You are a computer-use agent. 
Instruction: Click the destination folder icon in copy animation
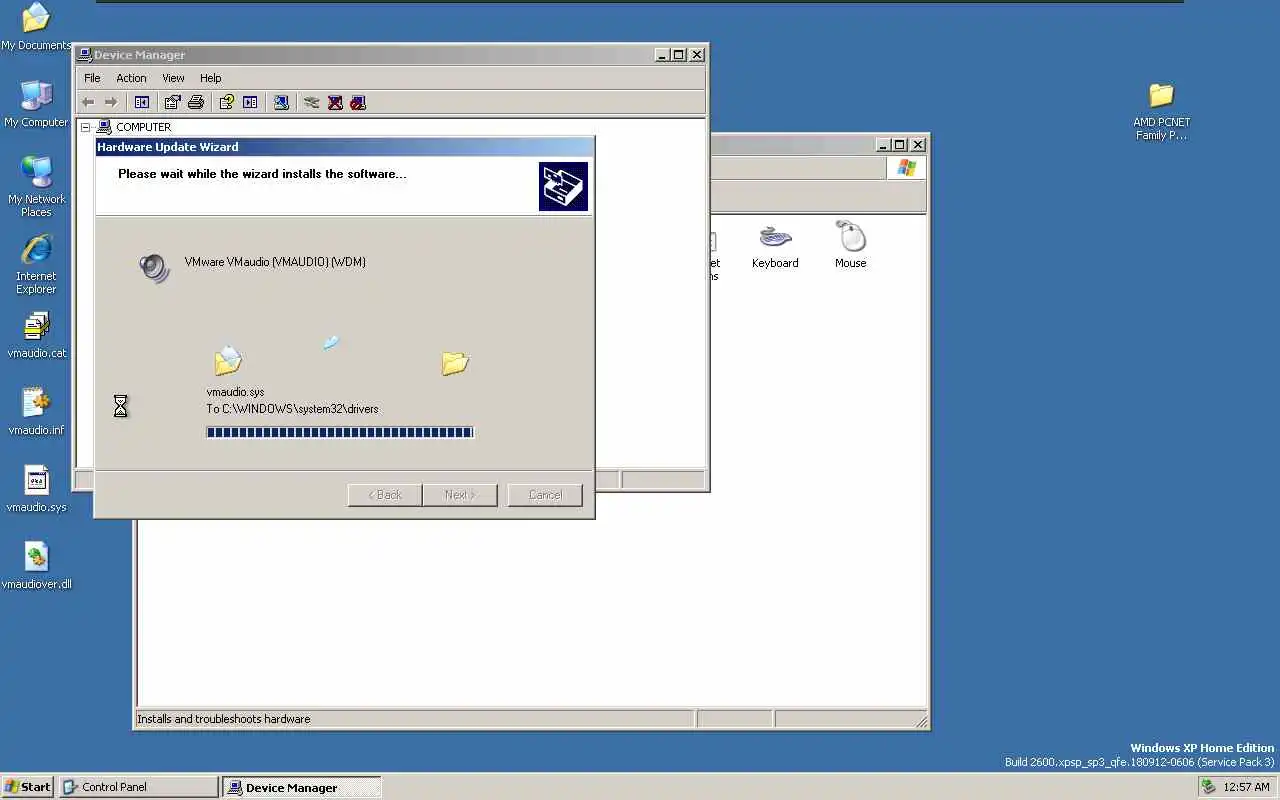455,363
